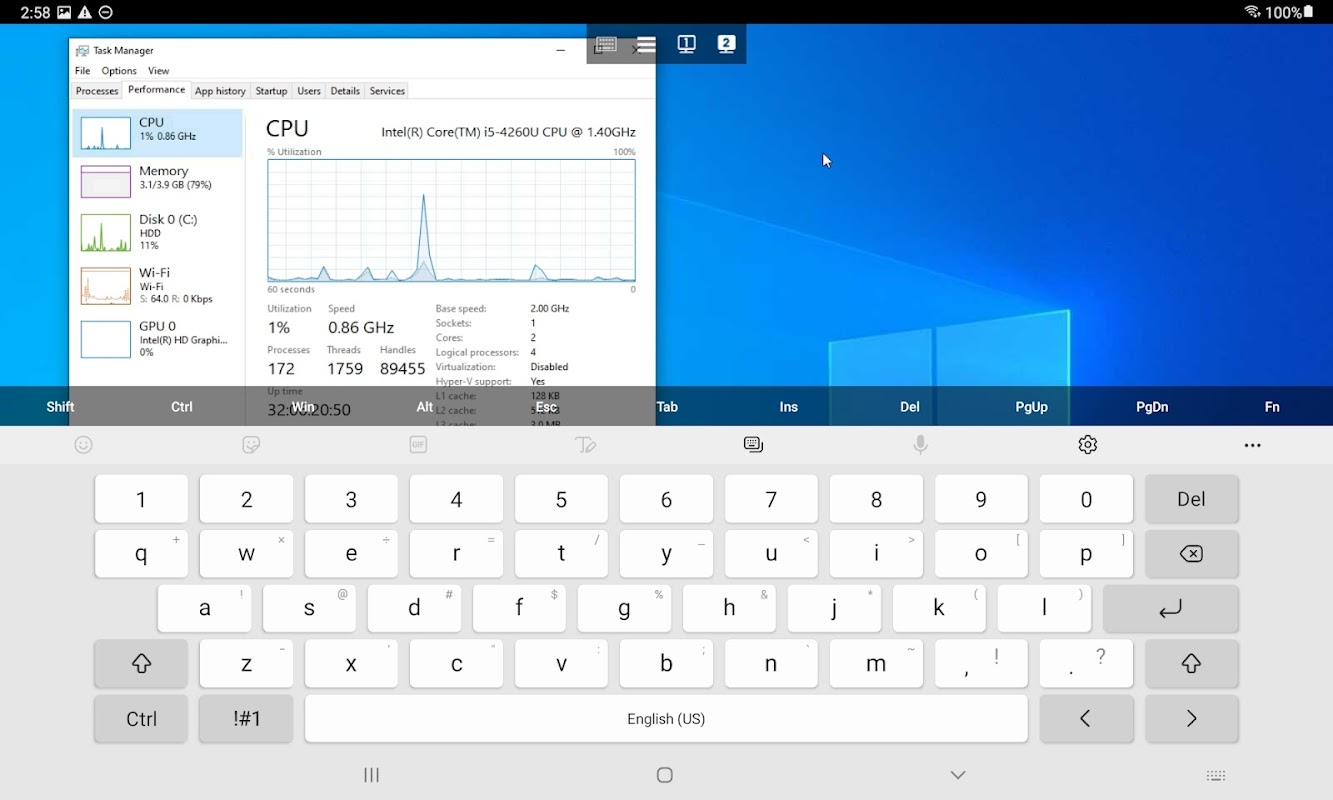This screenshot has height=800, width=1333.
Task: Tap the !#1 symbols key
Action: [x=246, y=719]
